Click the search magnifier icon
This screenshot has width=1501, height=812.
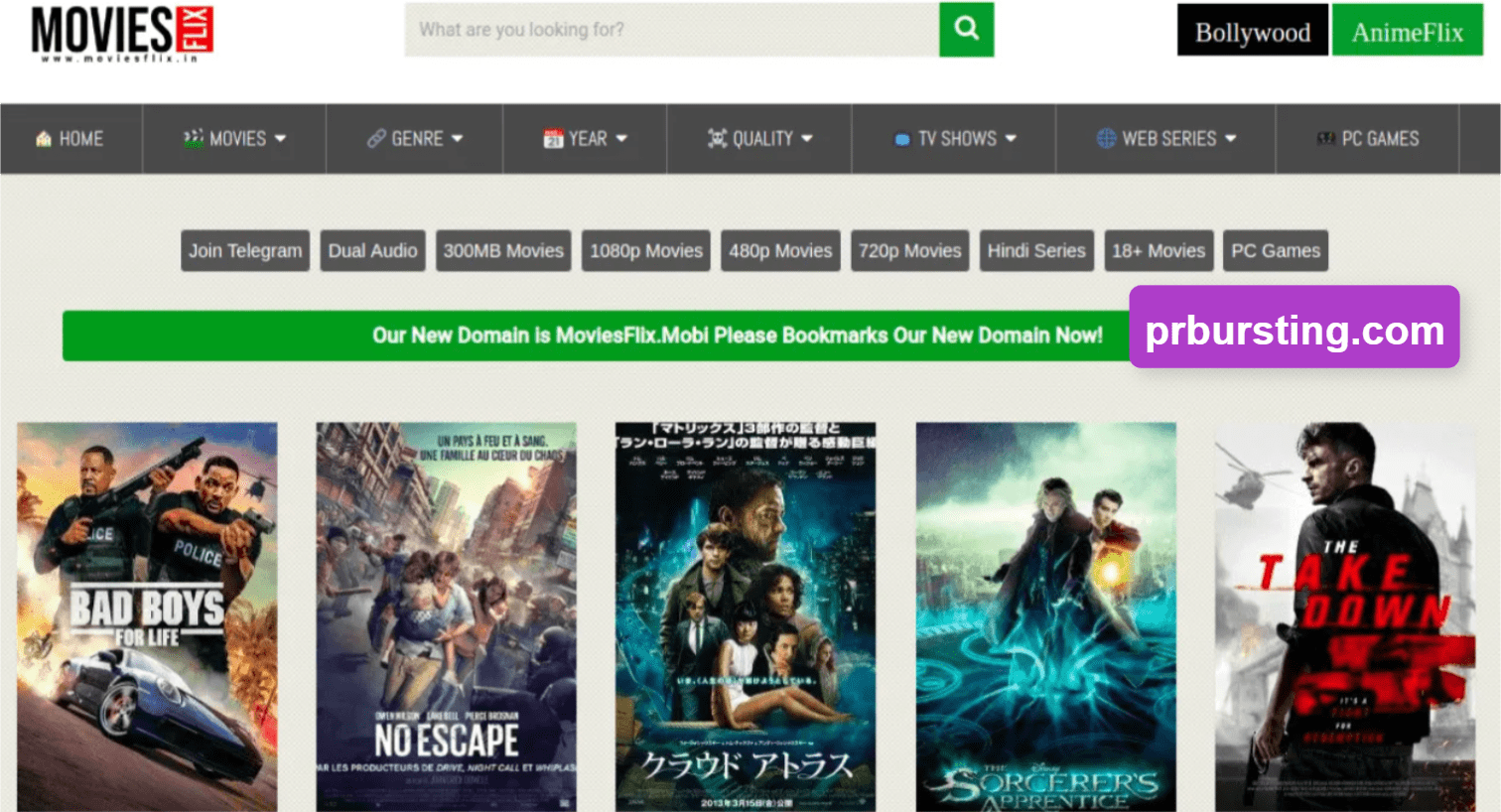coord(965,30)
